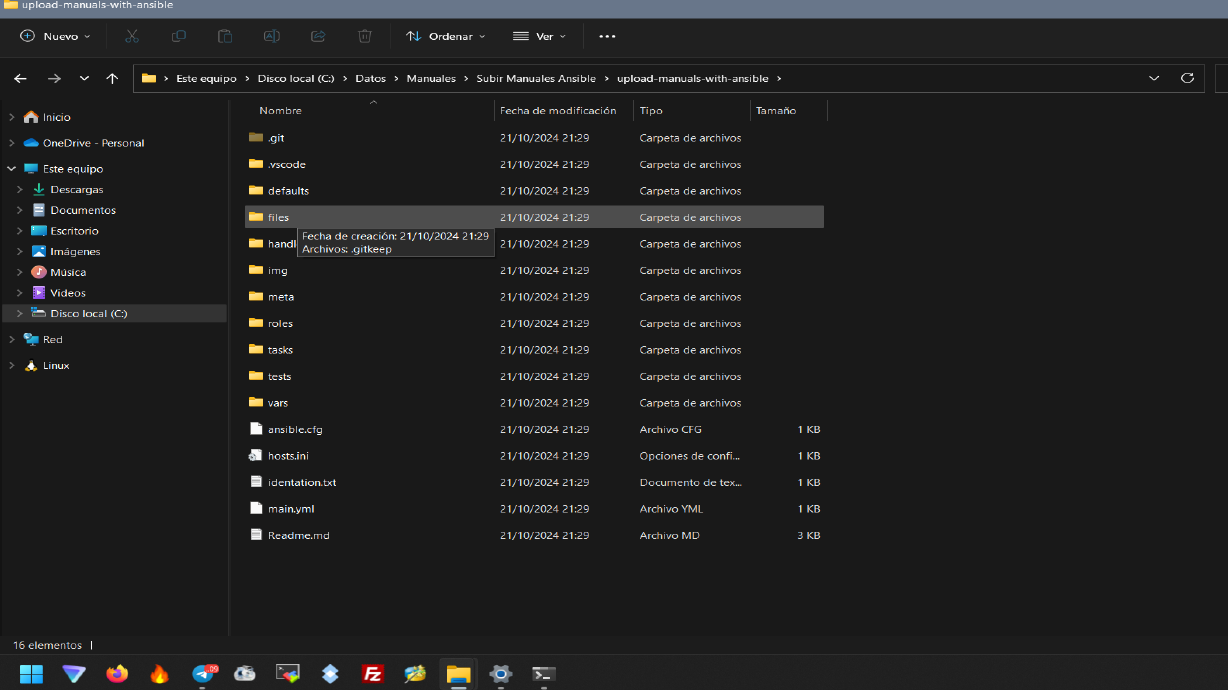Open the See more three-dots menu
1228x690 pixels.
[x=607, y=36]
